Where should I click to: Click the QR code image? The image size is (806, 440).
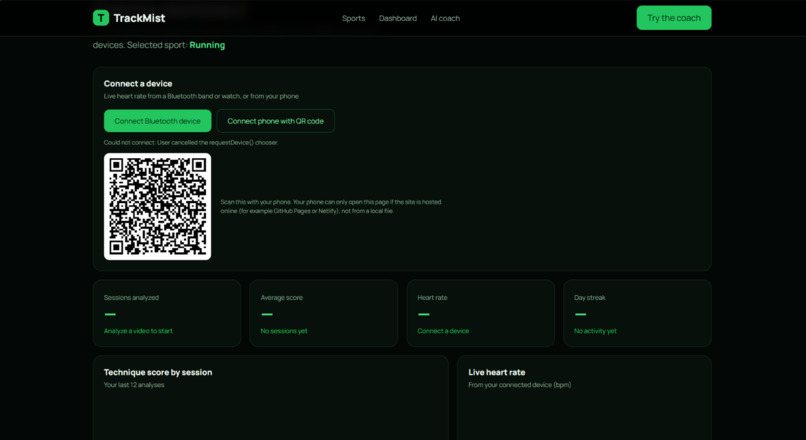click(x=157, y=206)
